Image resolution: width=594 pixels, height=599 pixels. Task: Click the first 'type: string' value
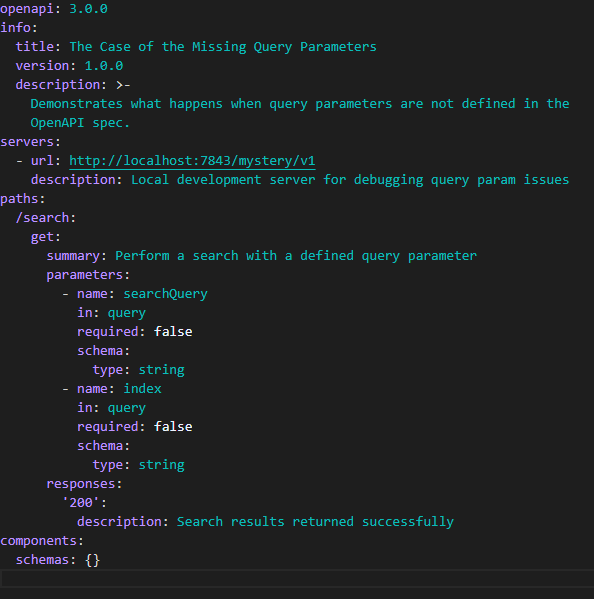click(x=161, y=370)
